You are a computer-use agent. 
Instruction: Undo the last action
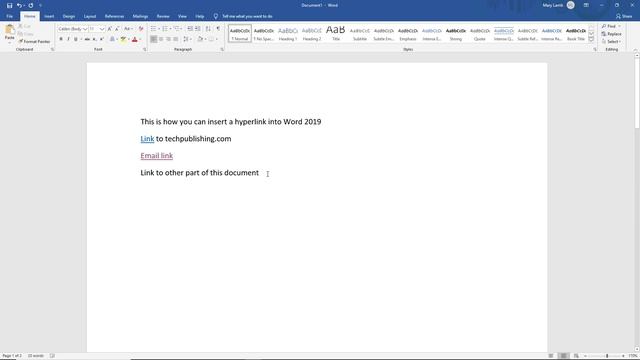(19, 5)
